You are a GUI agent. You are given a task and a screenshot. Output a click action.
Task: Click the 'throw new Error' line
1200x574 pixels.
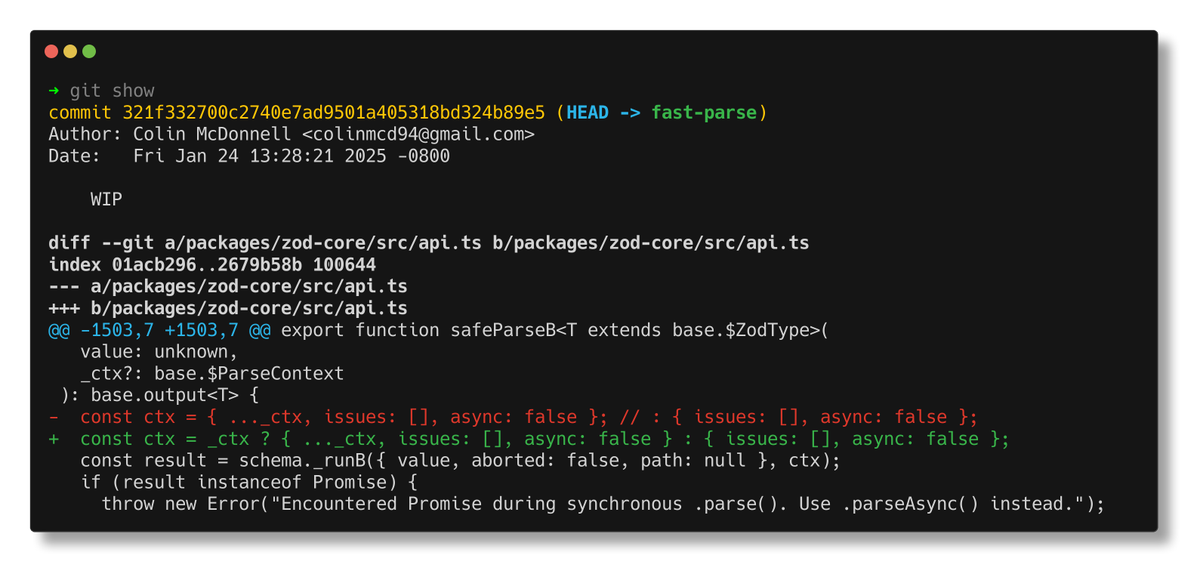[603, 504]
